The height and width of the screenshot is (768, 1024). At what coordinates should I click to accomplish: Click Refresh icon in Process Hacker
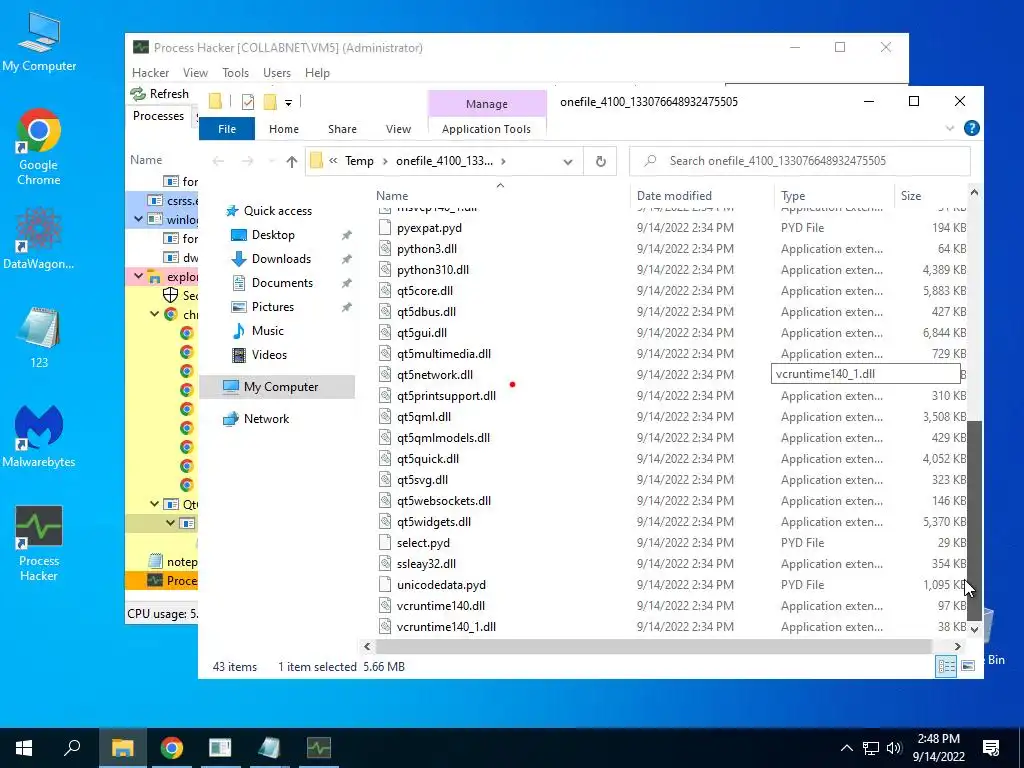(x=138, y=93)
